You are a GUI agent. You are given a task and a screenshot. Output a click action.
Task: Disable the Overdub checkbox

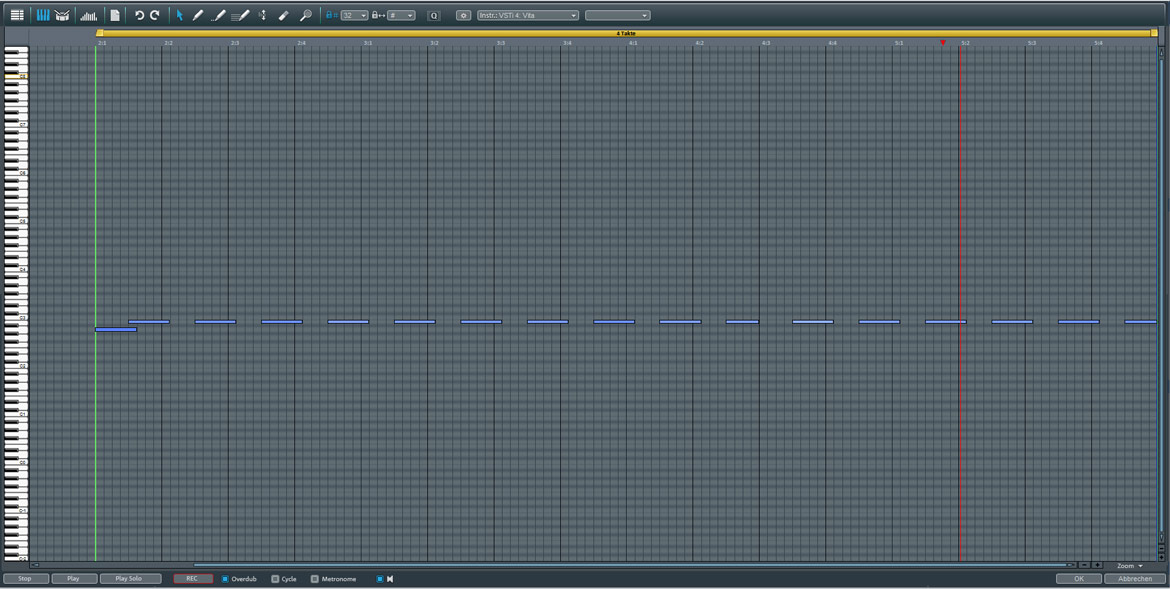pyautogui.click(x=225, y=579)
